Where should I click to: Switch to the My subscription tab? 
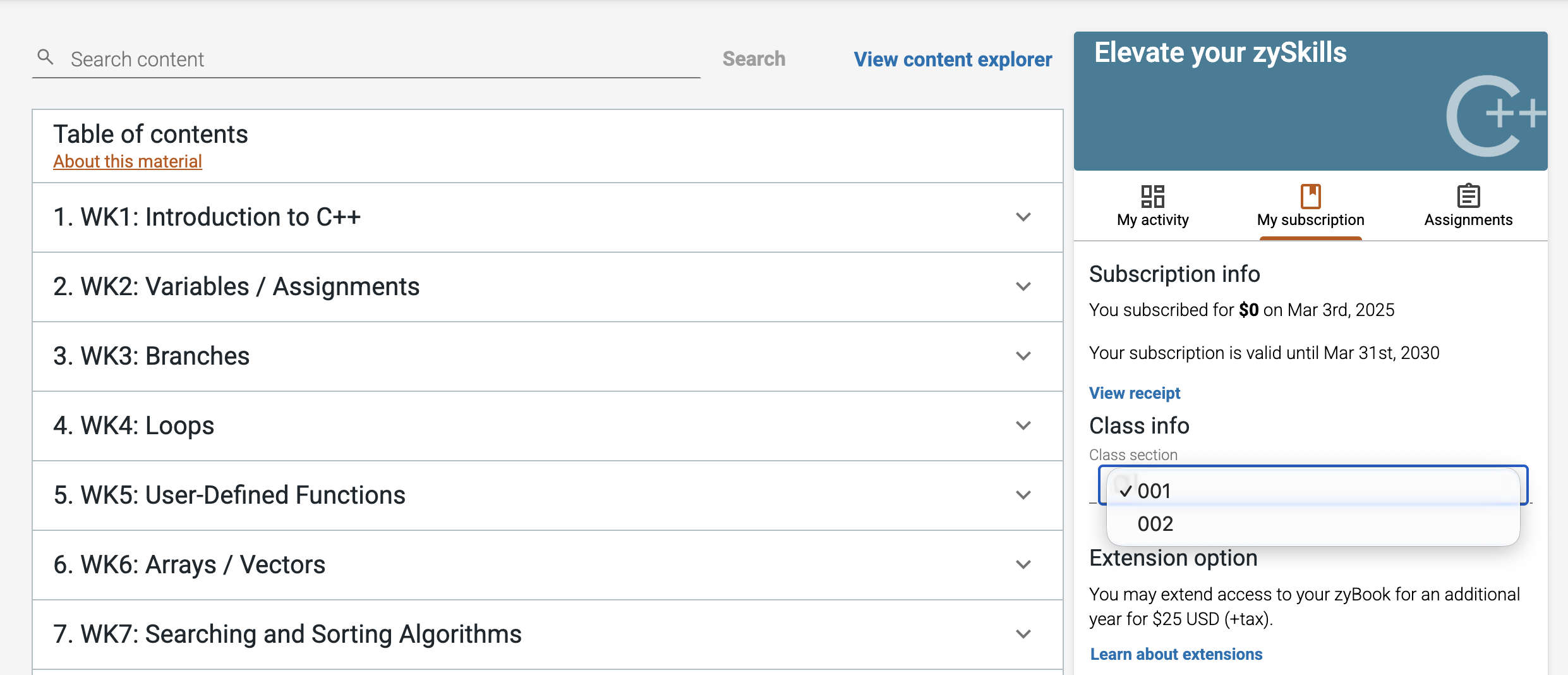click(1310, 207)
